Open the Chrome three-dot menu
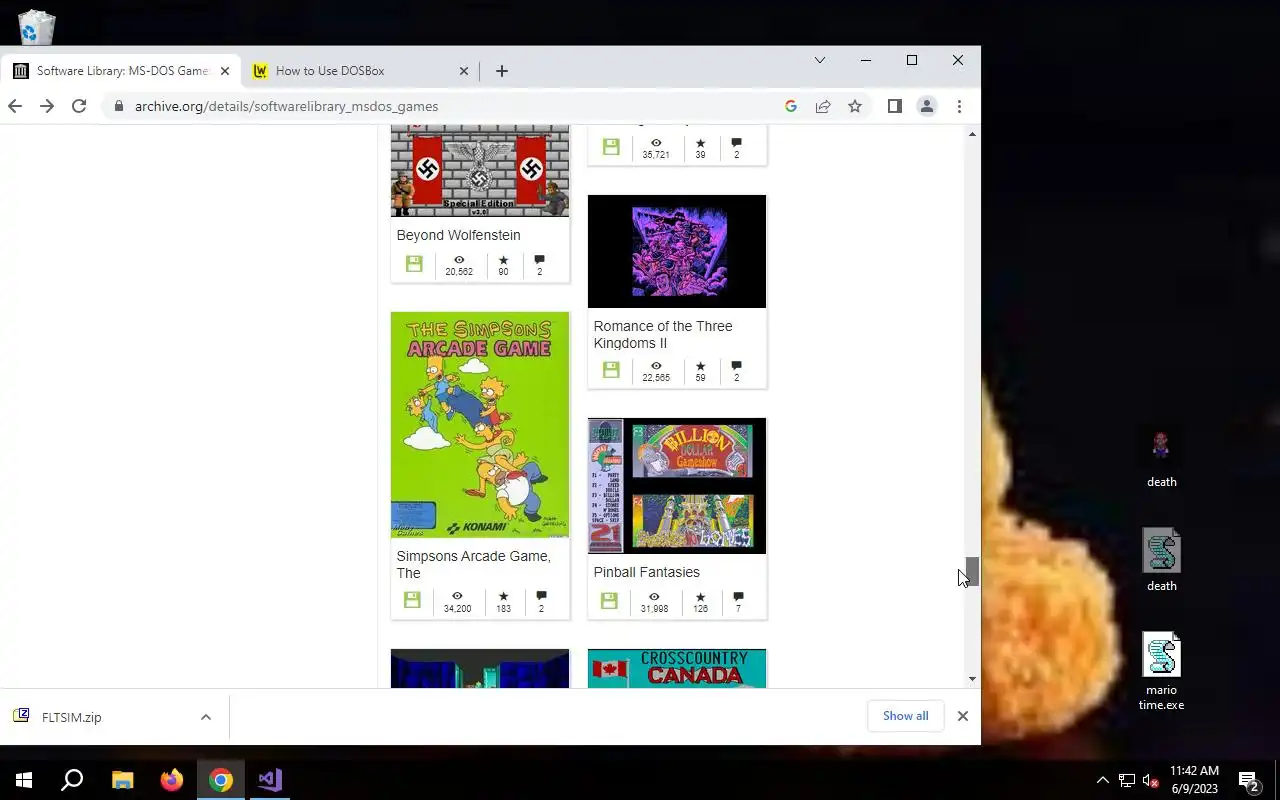The width and height of the screenshot is (1280, 800). point(959,106)
